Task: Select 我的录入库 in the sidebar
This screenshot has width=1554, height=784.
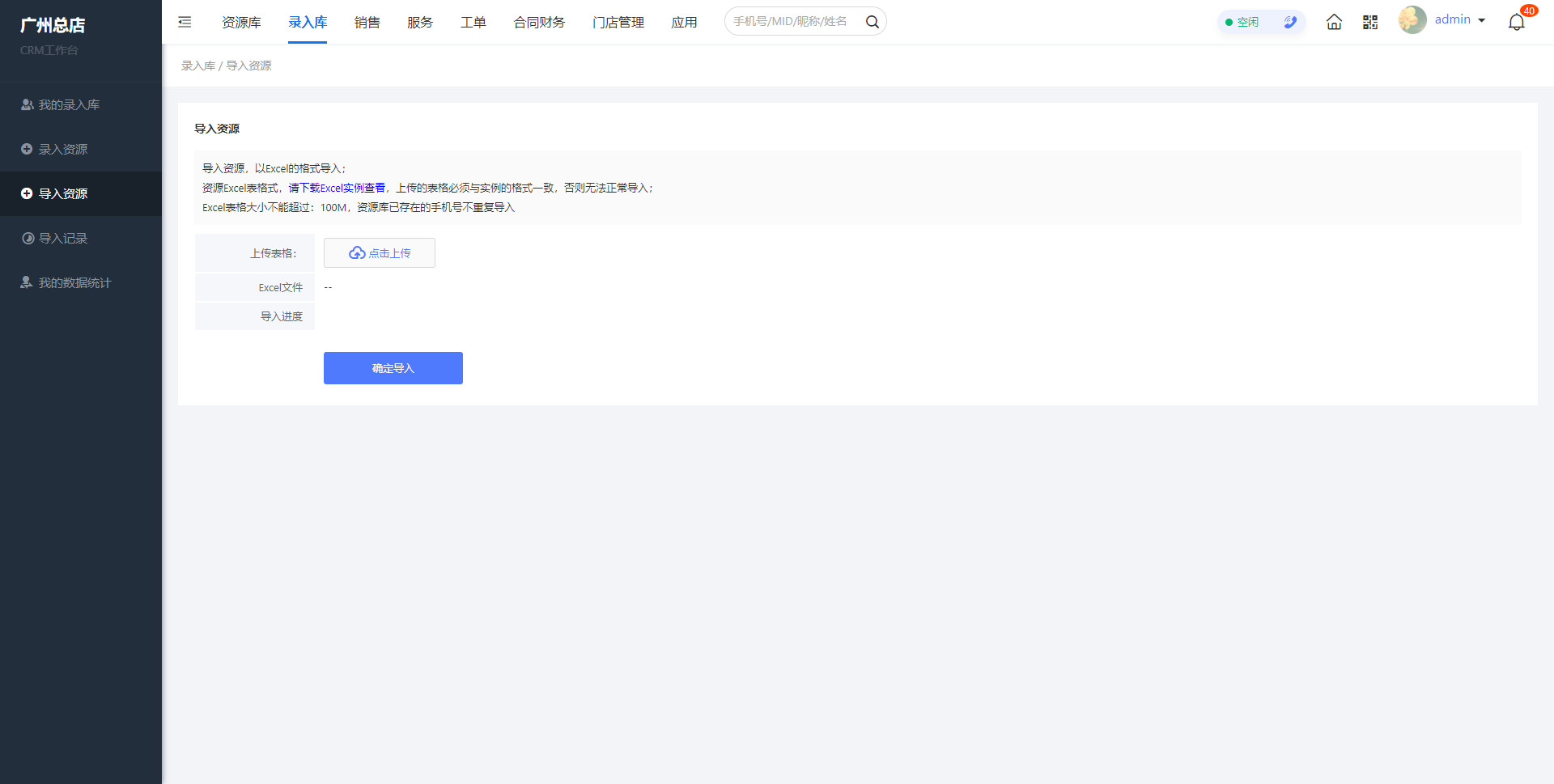Action: (69, 104)
